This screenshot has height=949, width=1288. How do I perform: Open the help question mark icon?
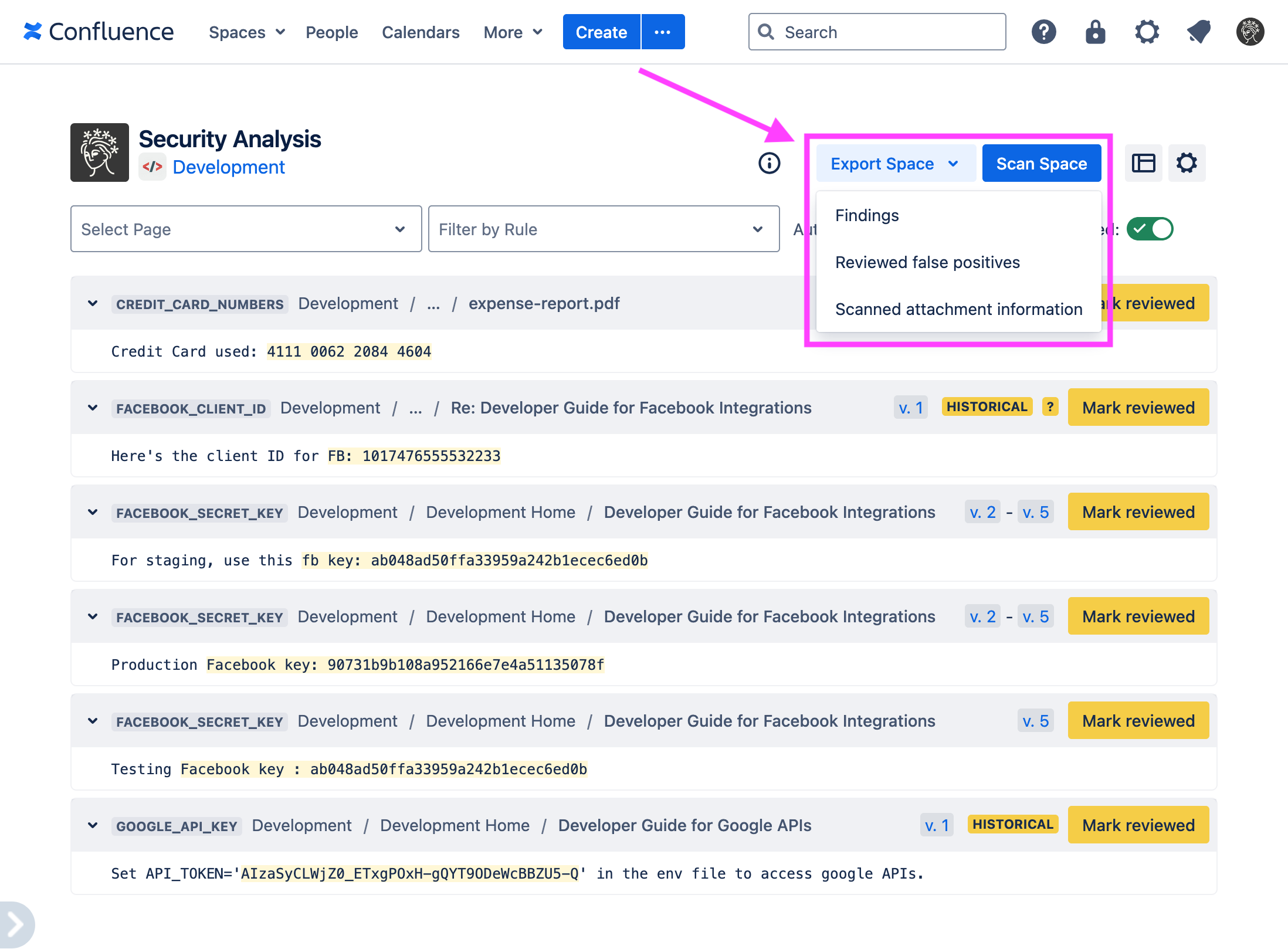click(1043, 32)
